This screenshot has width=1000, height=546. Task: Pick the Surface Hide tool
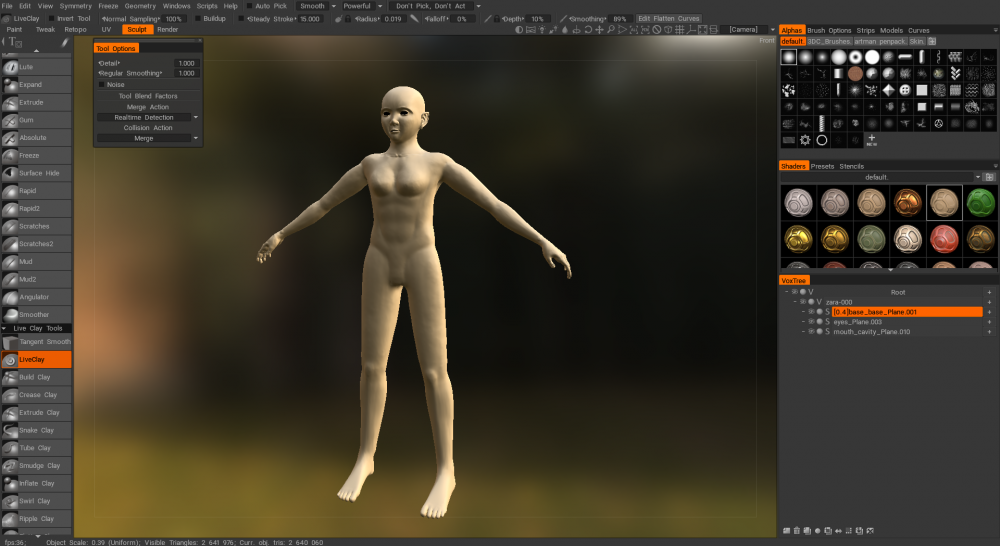tap(36, 173)
